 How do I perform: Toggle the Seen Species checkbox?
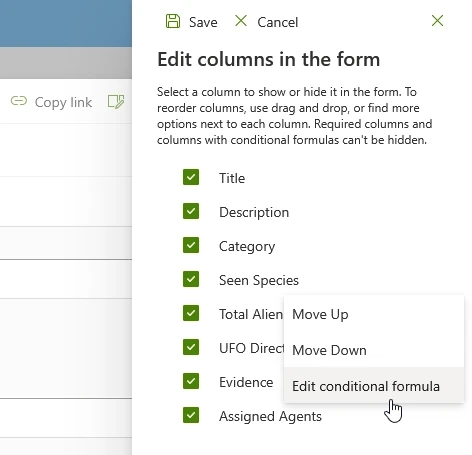(191, 279)
